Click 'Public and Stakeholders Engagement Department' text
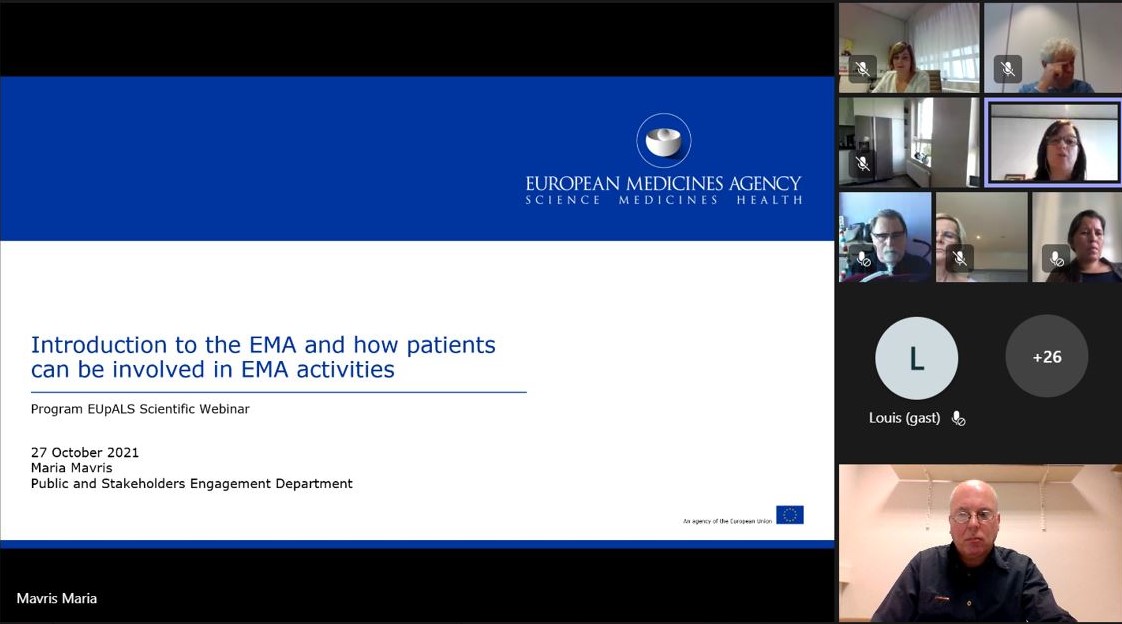Viewport: 1122px width, 624px height. pyautogui.click(x=192, y=484)
